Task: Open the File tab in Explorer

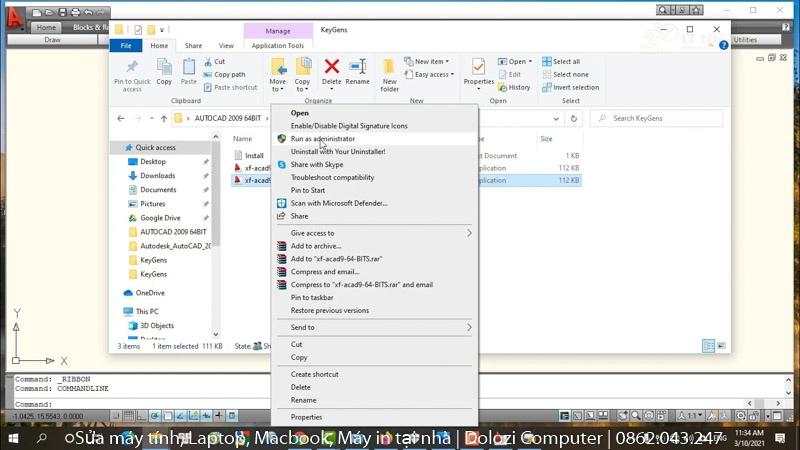Action: (x=126, y=45)
